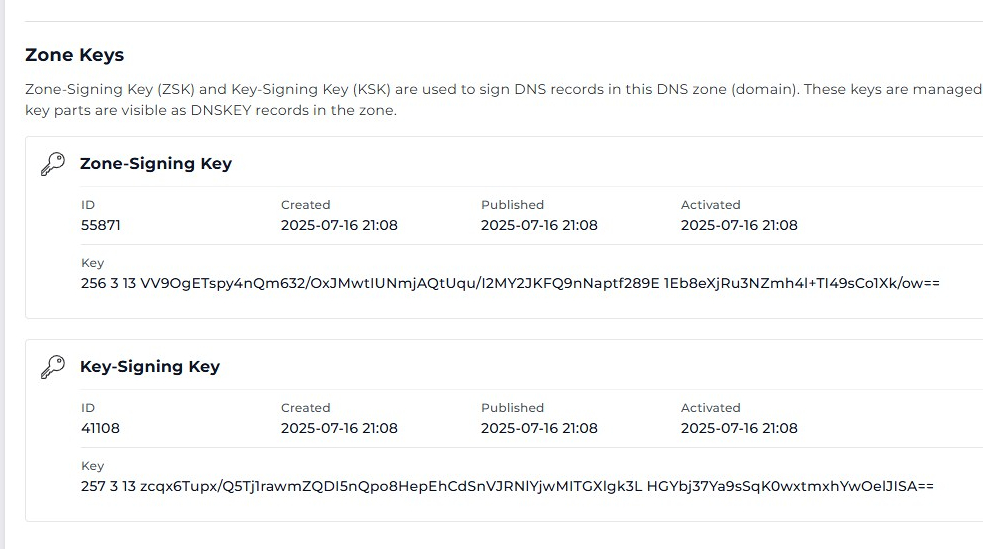
Task: Click the Key label in Zone-Signing Key card
Action: click(x=92, y=263)
